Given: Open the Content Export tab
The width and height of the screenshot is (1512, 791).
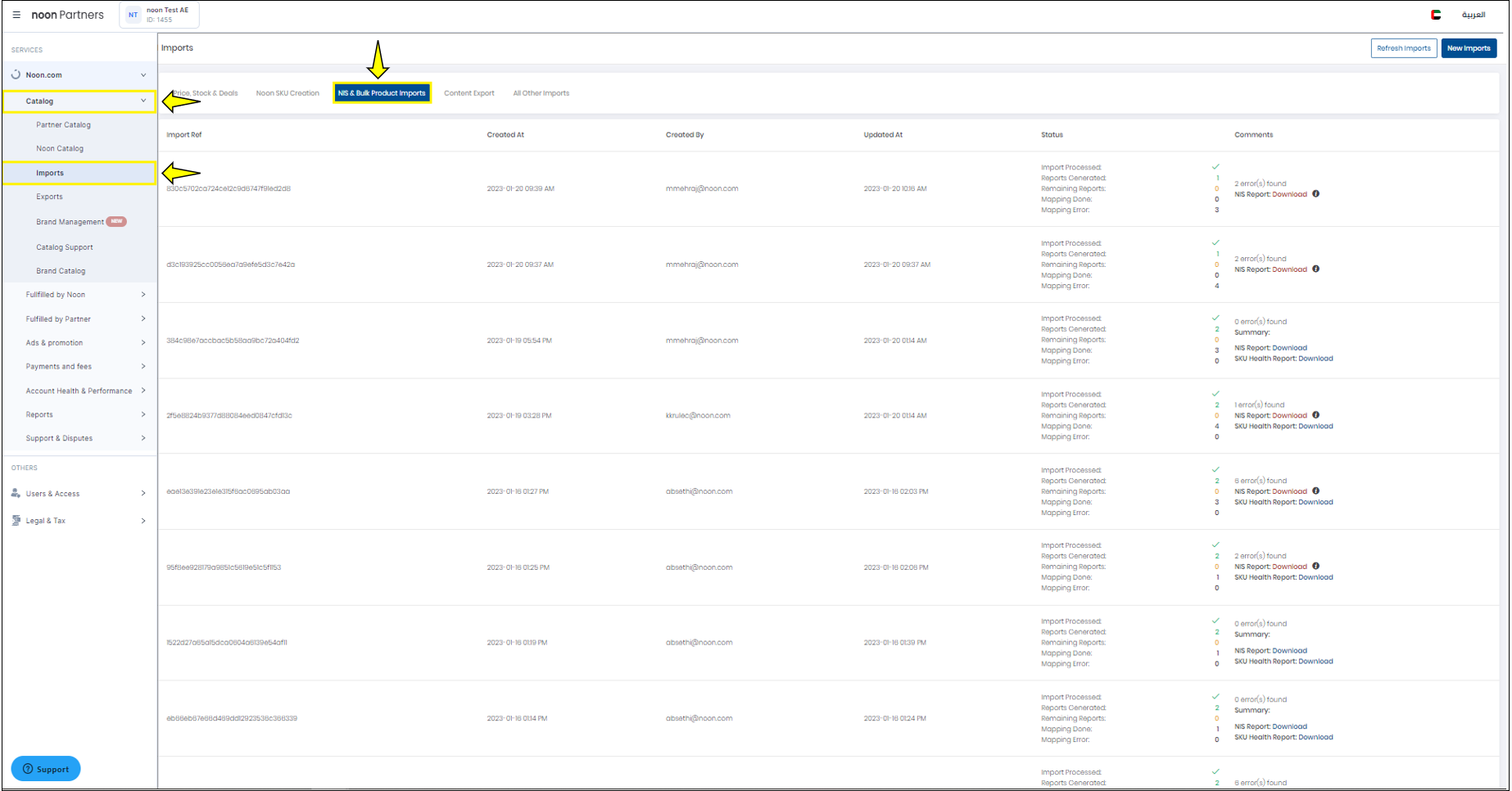Looking at the screenshot, I should click(469, 93).
